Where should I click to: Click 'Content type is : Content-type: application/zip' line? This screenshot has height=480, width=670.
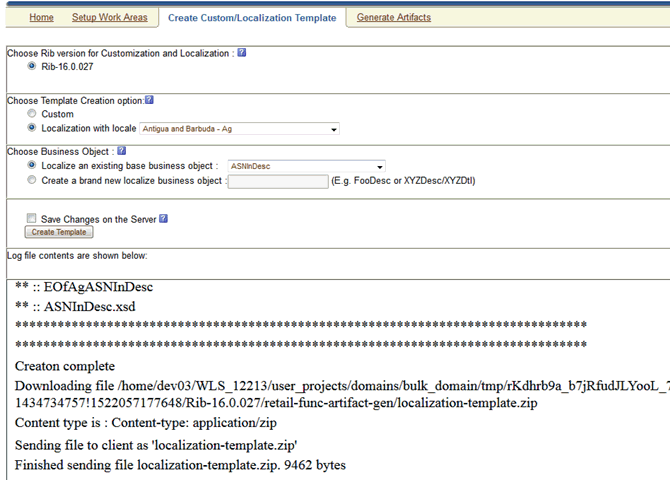point(146,423)
